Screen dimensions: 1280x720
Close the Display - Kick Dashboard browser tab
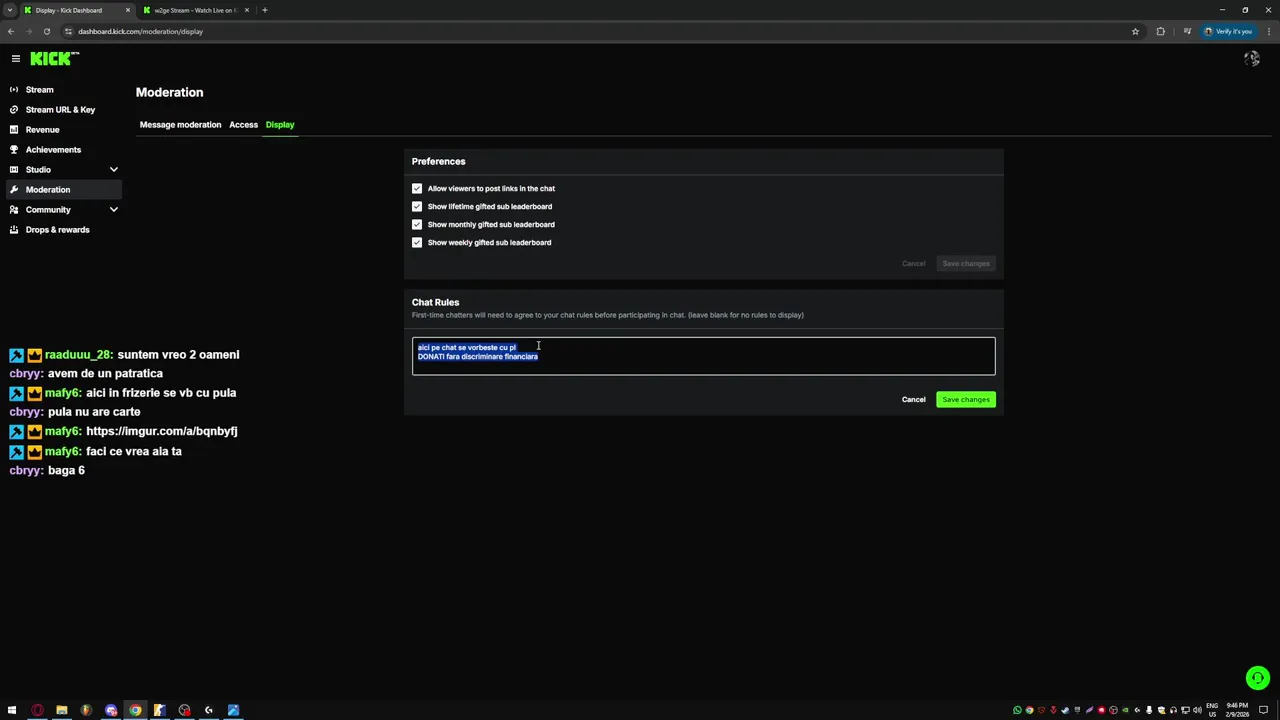click(x=127, y=10)
